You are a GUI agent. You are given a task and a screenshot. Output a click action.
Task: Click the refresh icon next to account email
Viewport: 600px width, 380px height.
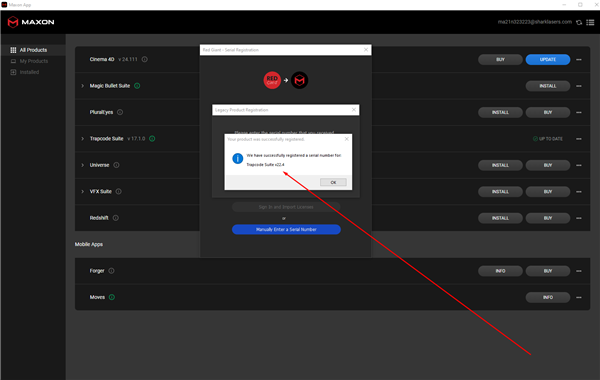click(x=579, y=22)
